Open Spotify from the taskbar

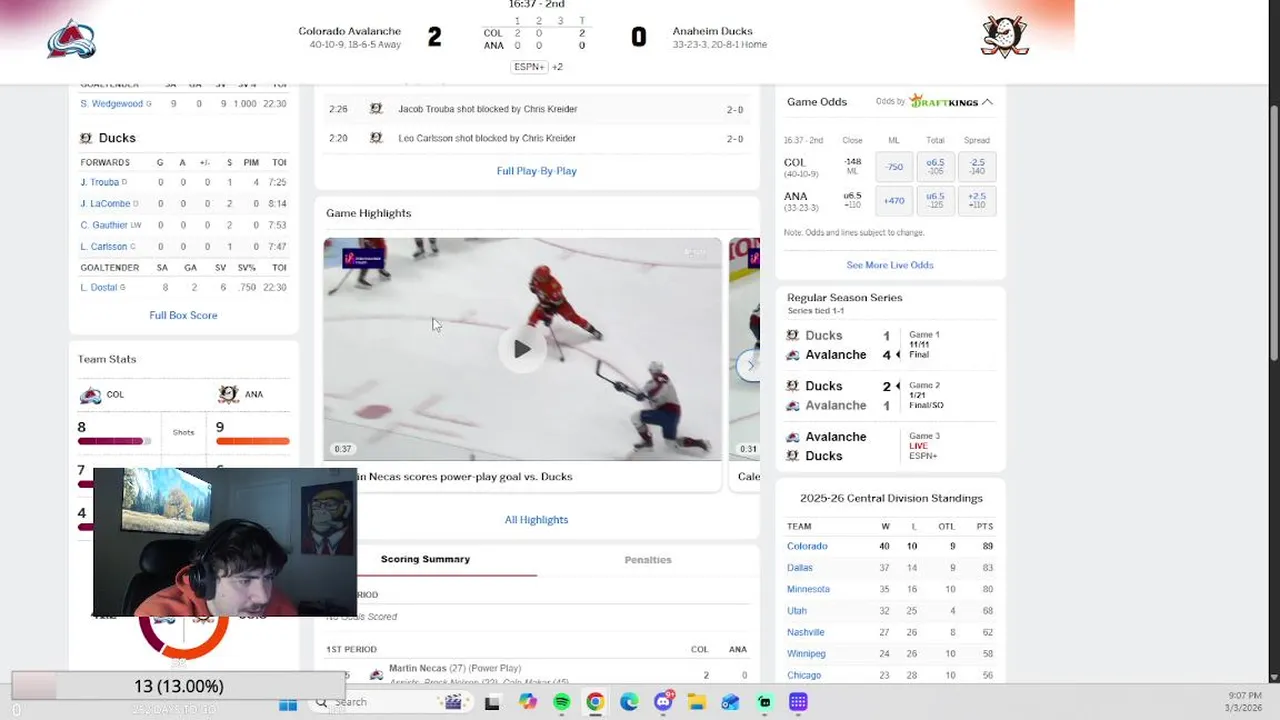pos(562,703)
